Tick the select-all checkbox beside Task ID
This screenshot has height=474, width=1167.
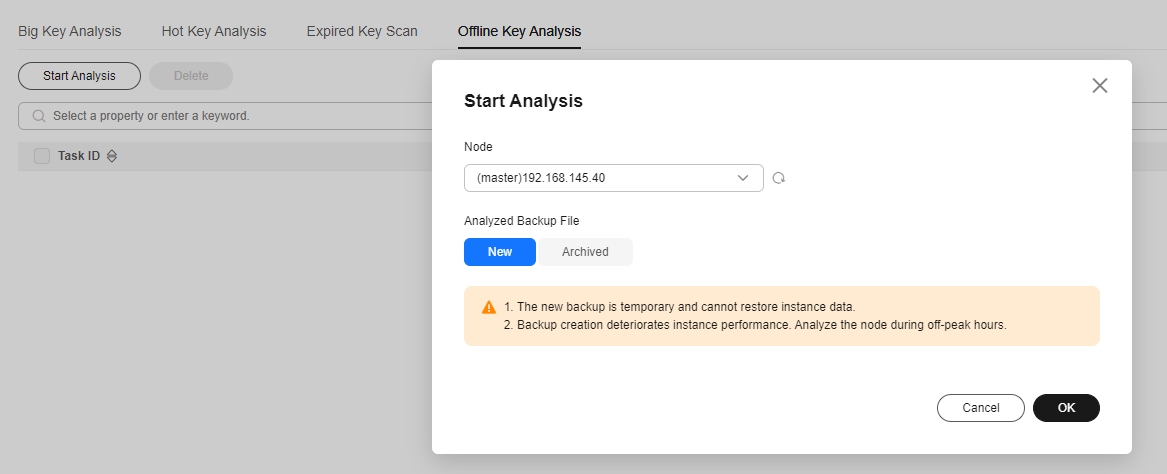(x=42, y=156)
